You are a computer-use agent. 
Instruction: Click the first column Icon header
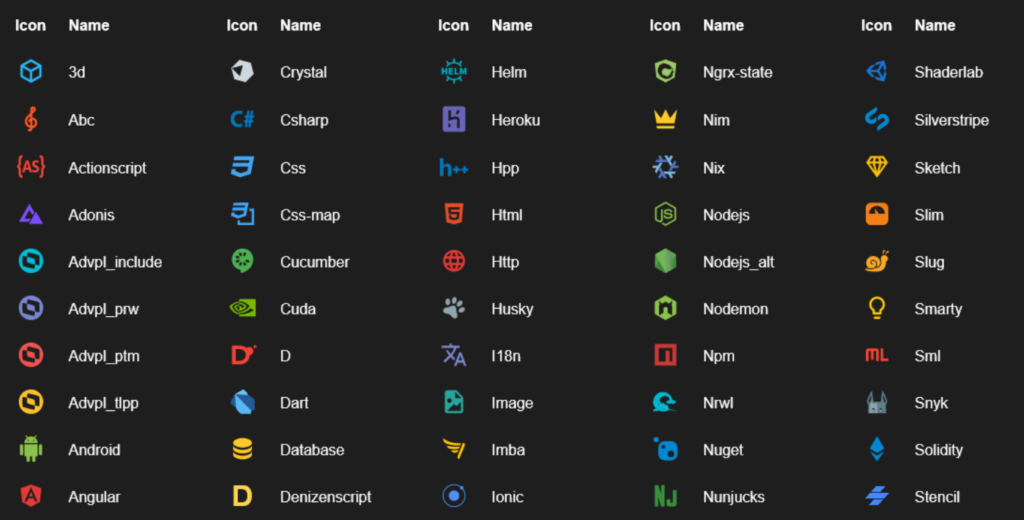click(x=31, y=25)
